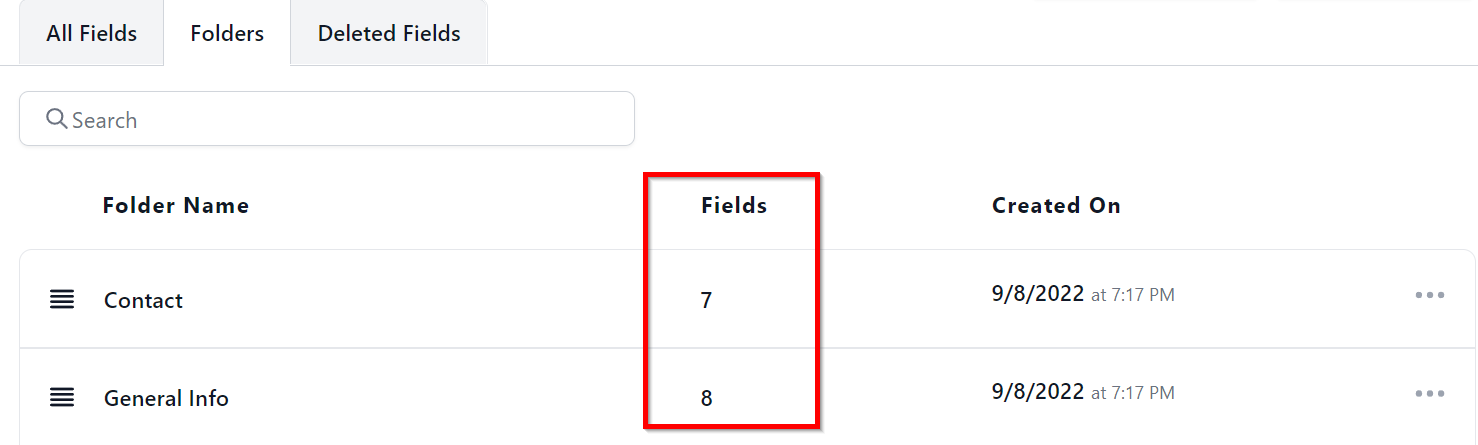Screen dimensions: 1478x445
Task: Open the Deleted Fields tab
Action: pos(389,33)
